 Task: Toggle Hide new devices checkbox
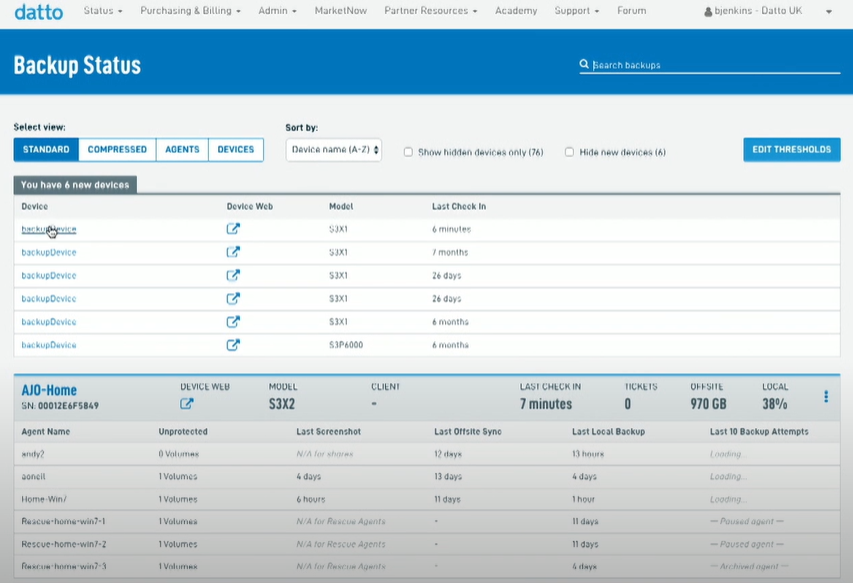click(569, 152)
